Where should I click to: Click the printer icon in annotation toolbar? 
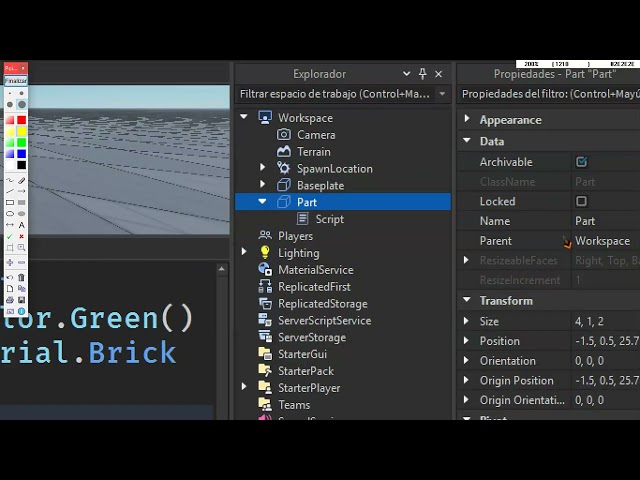pyautogui.click(x=10, y=300)
